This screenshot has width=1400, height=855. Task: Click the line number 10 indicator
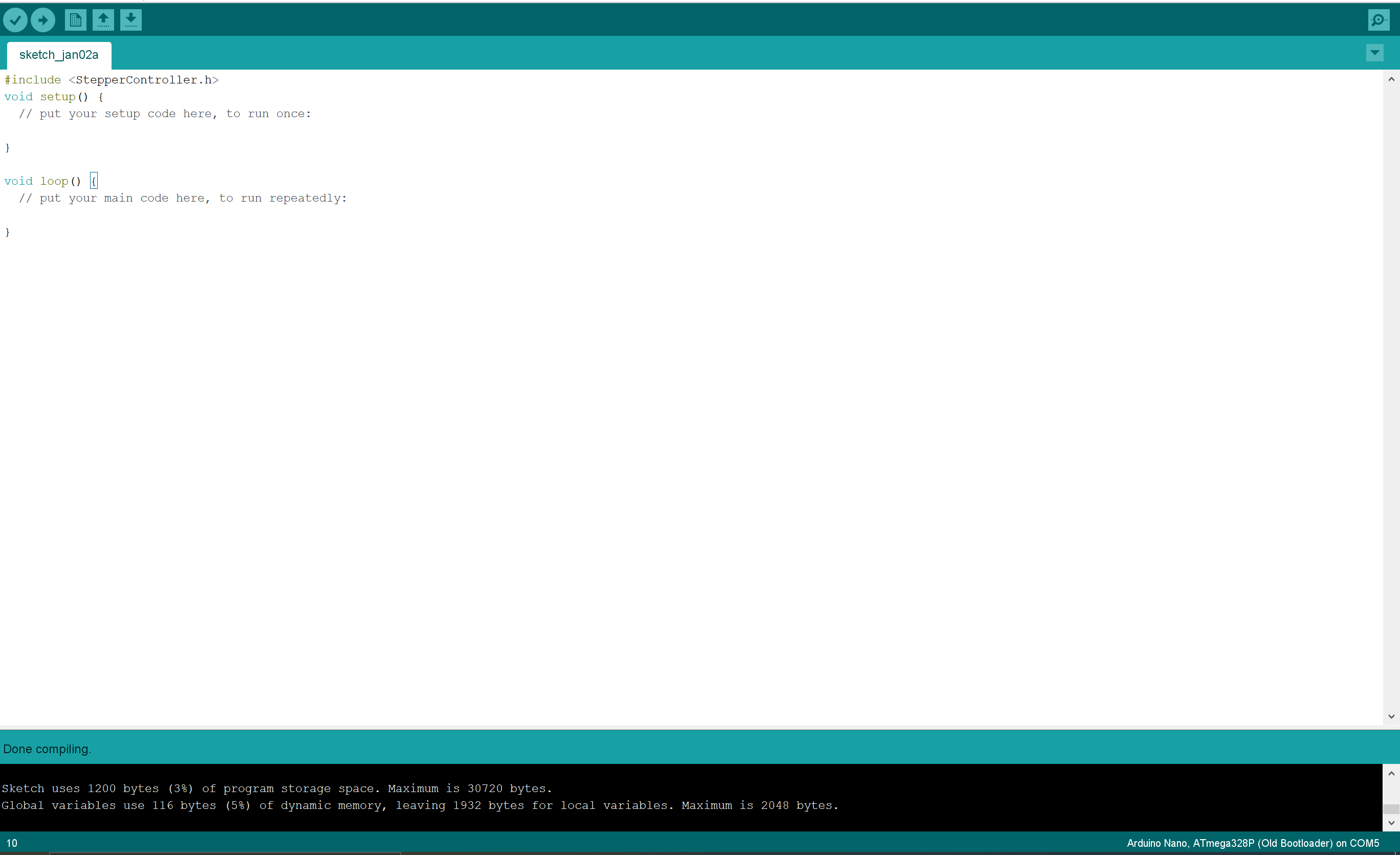(x=12, y=843)
